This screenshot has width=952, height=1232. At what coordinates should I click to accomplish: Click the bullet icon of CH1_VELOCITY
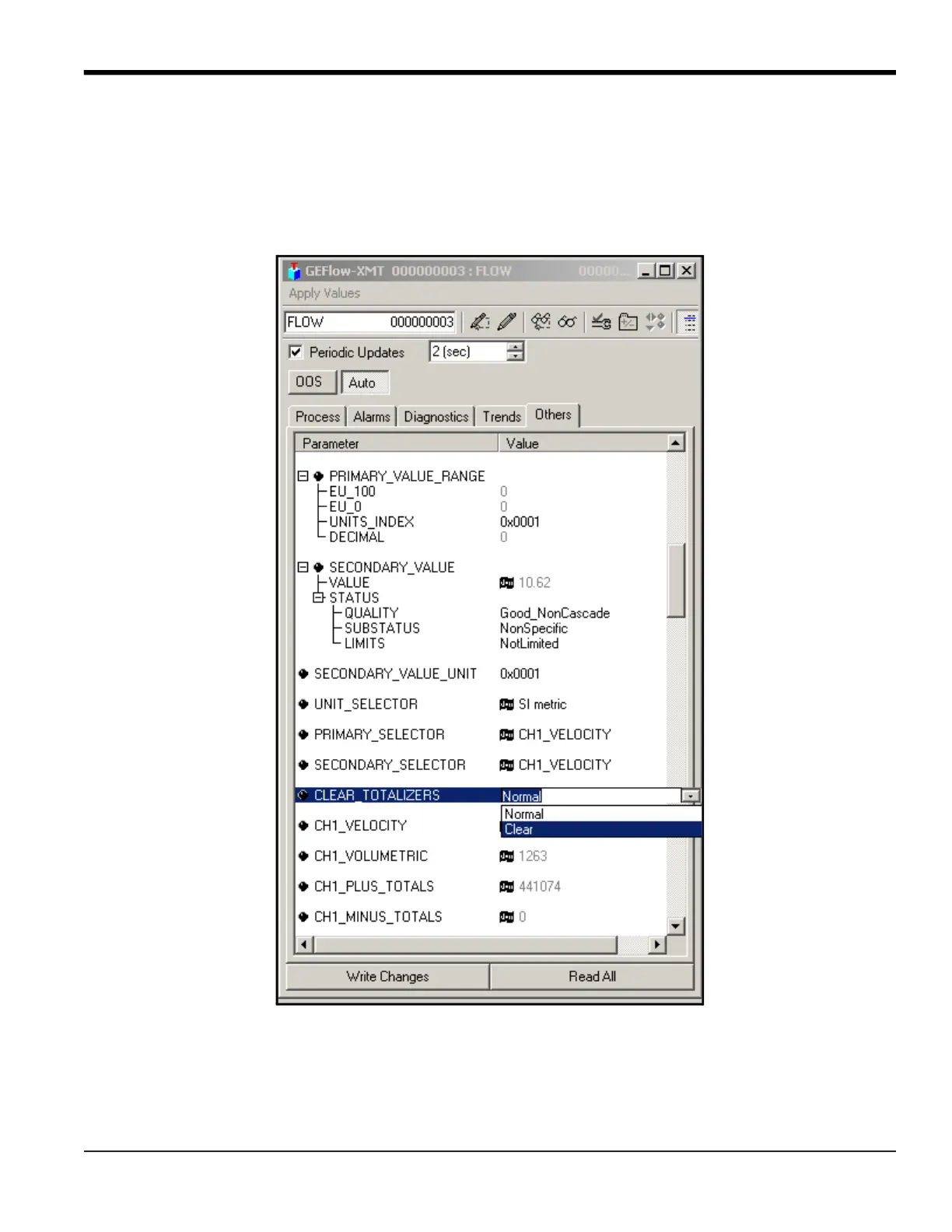[303, 825]
